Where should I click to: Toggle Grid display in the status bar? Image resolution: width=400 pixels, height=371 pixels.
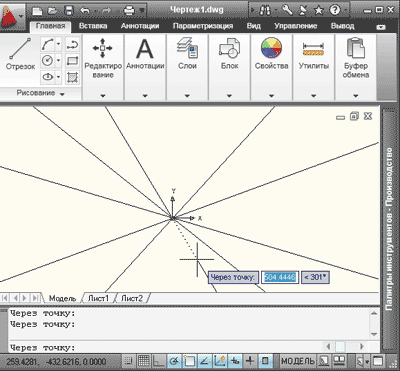tap(144, 361)
